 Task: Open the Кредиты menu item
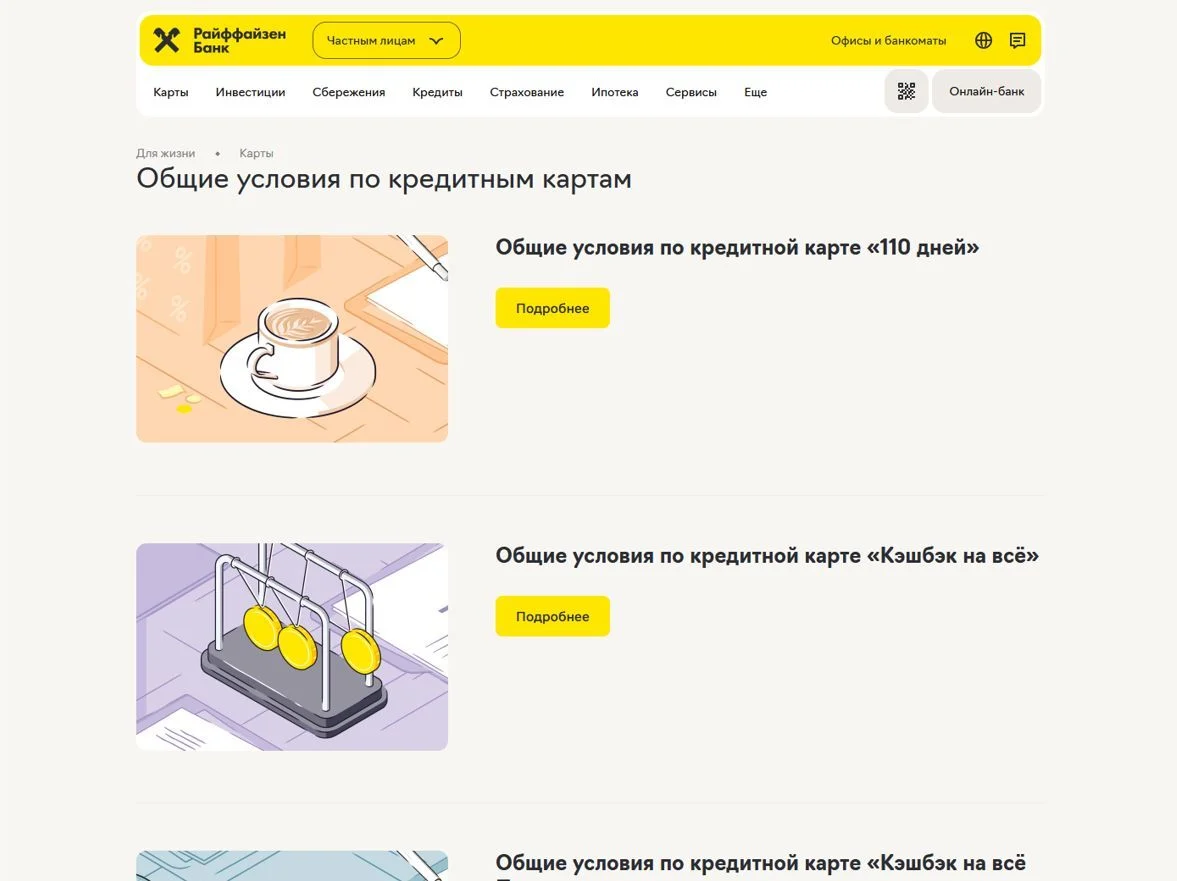437,92
